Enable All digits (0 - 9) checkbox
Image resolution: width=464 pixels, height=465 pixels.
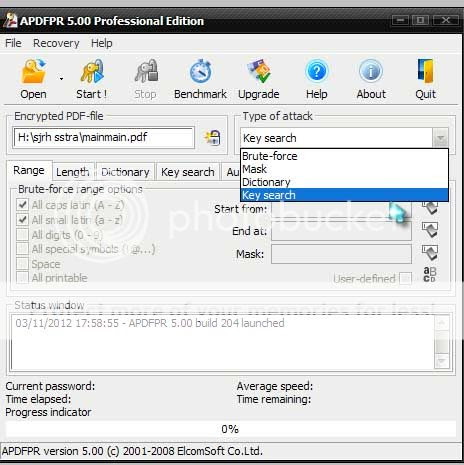pyautogui.click(x=22, y=234)
